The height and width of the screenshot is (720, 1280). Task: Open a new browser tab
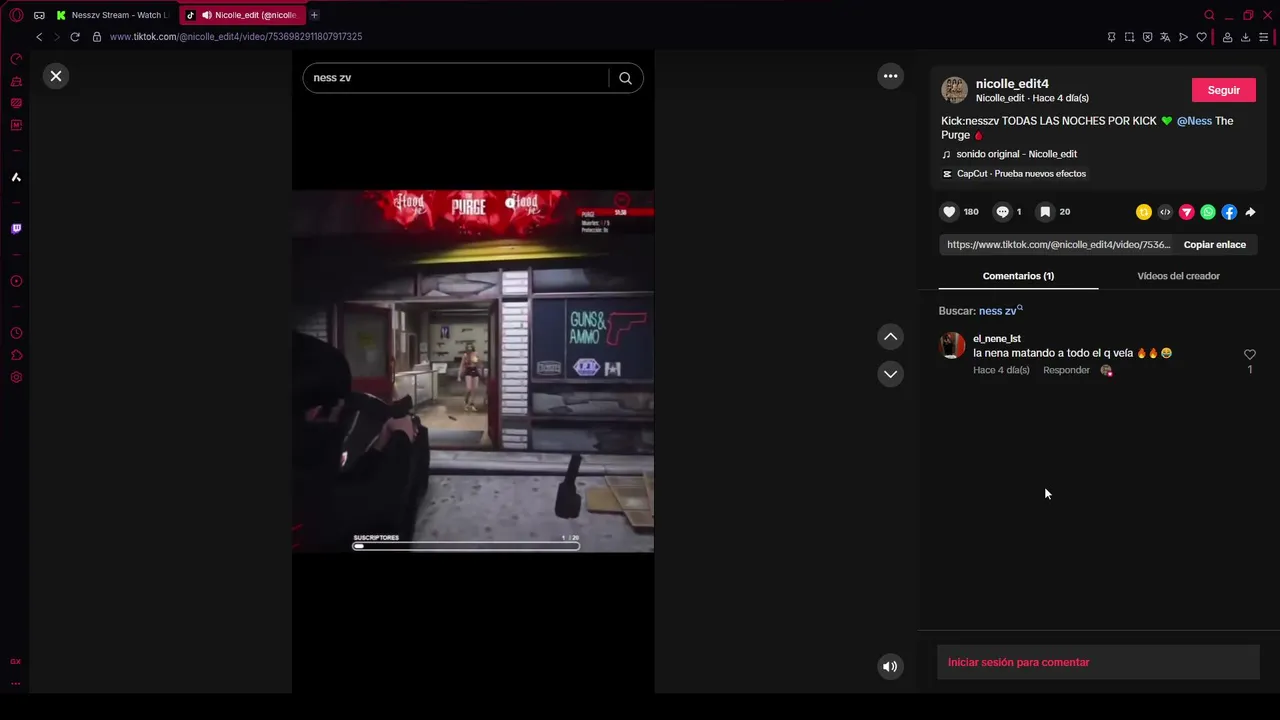(x=314, y=15)
